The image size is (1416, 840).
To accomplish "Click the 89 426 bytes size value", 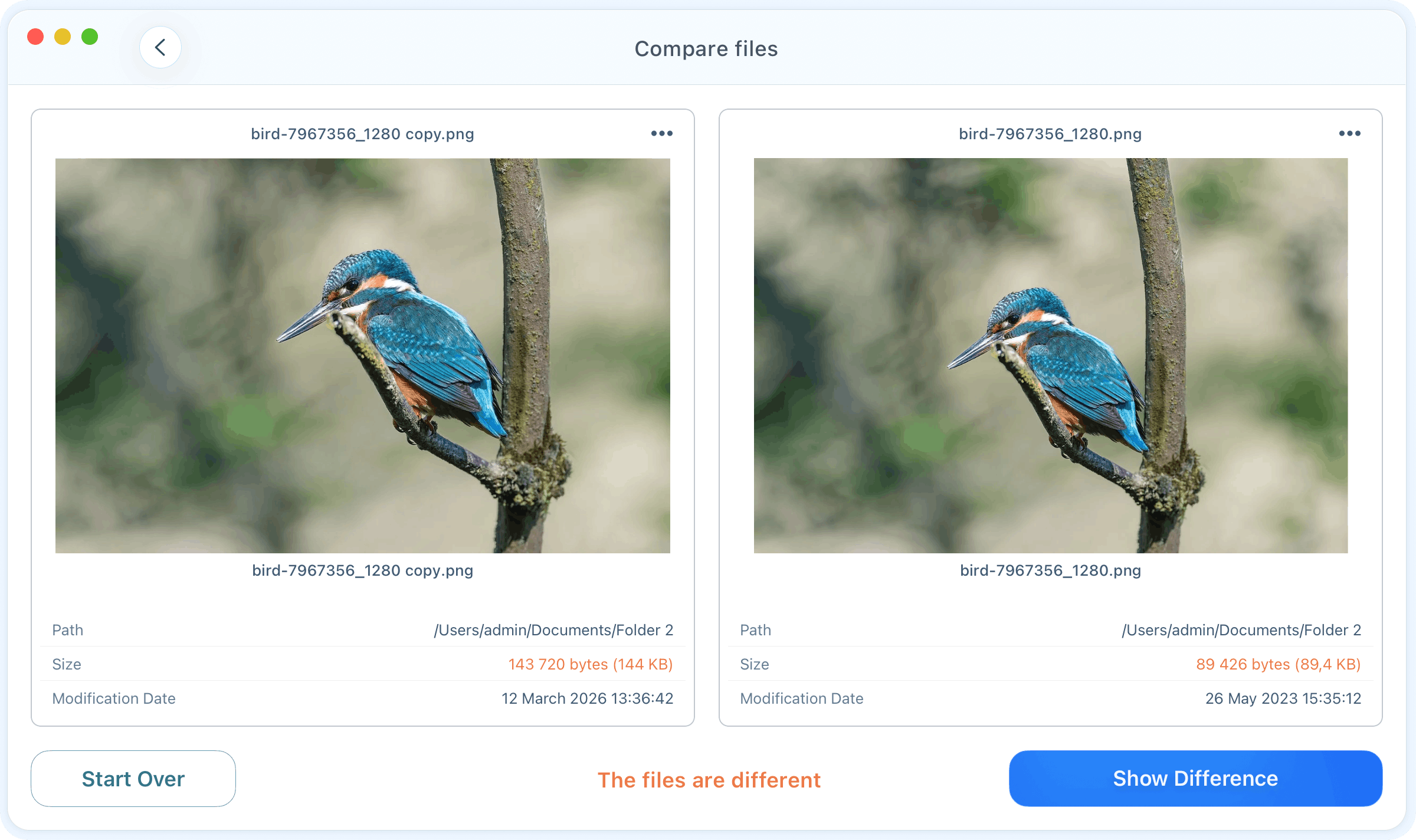I will (1279, 664).
